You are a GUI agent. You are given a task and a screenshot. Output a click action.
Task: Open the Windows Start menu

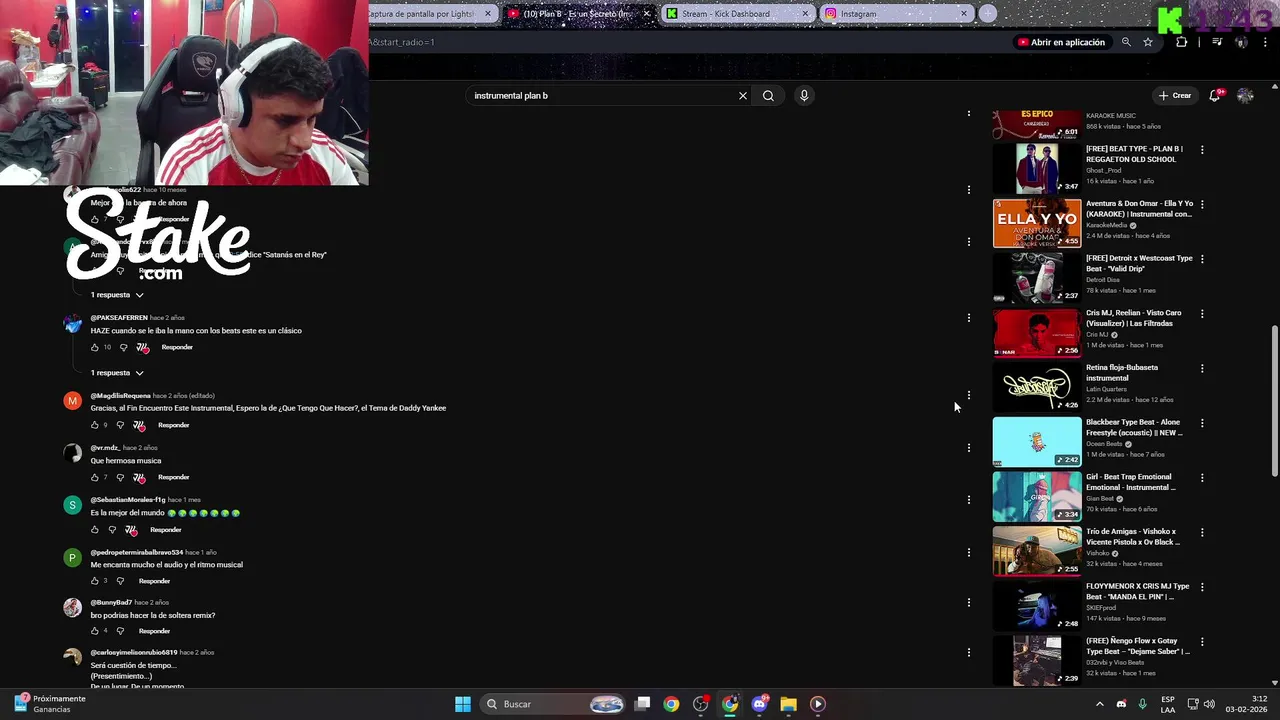[463, 704]
